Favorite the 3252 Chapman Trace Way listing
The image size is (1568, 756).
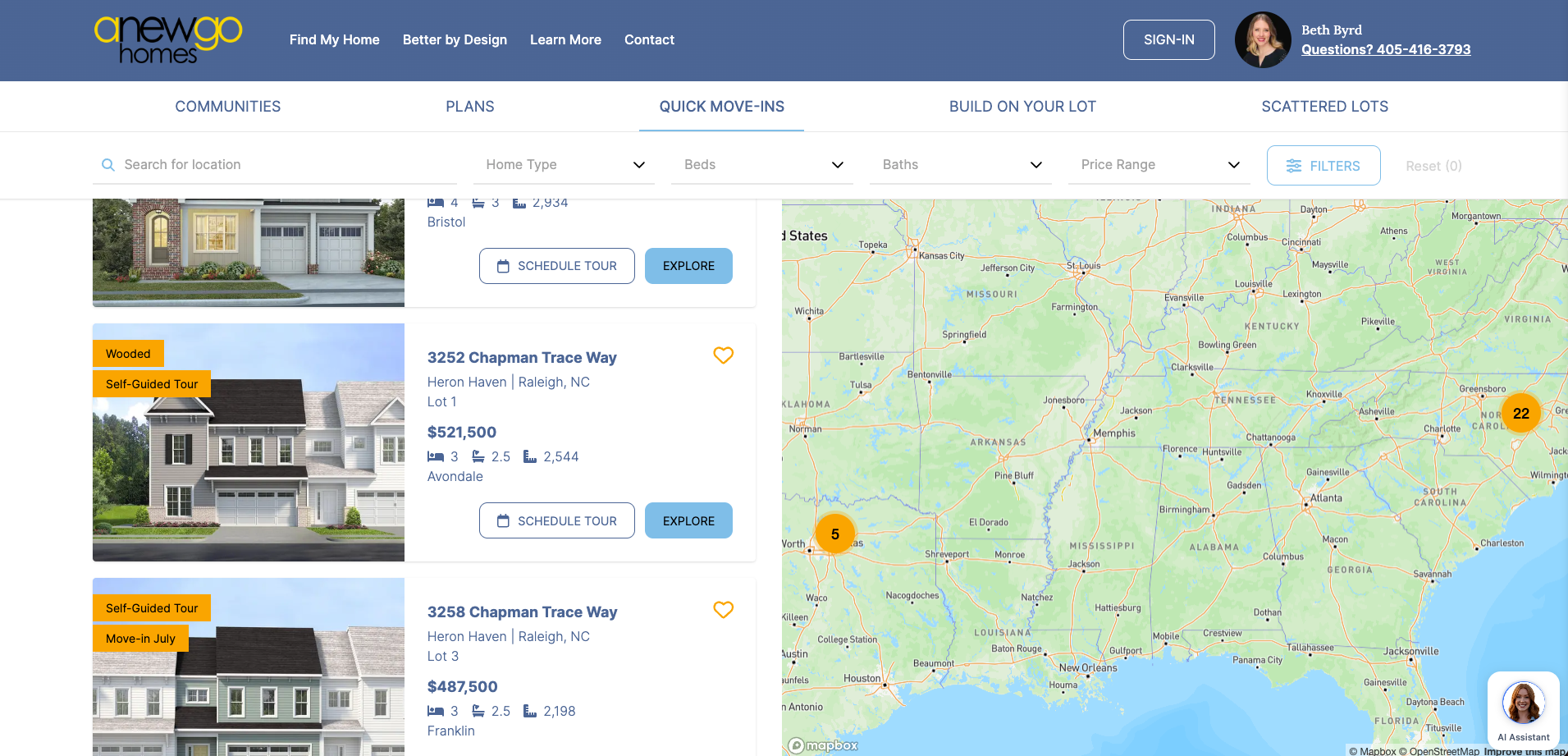point(723,355)
